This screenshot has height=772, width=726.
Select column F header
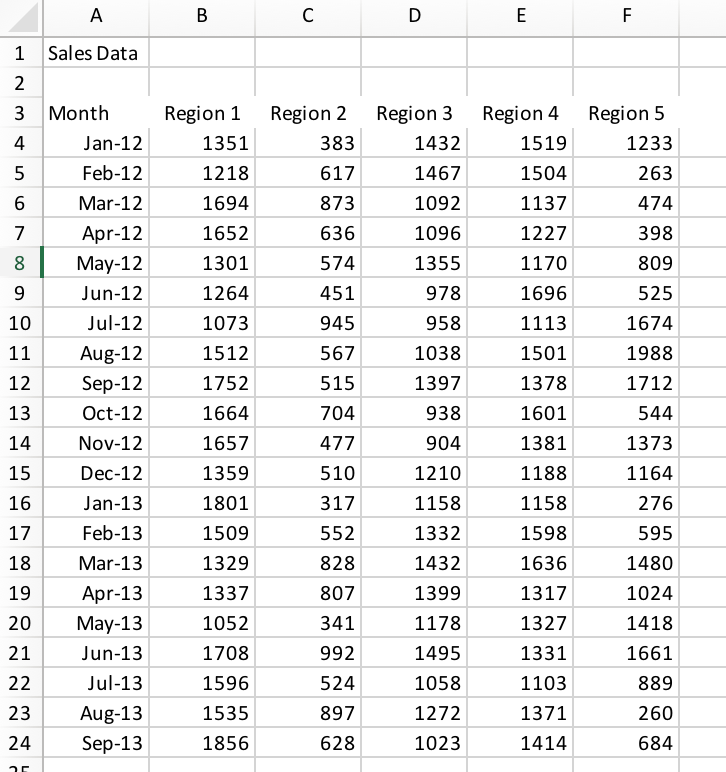(627, 18)
